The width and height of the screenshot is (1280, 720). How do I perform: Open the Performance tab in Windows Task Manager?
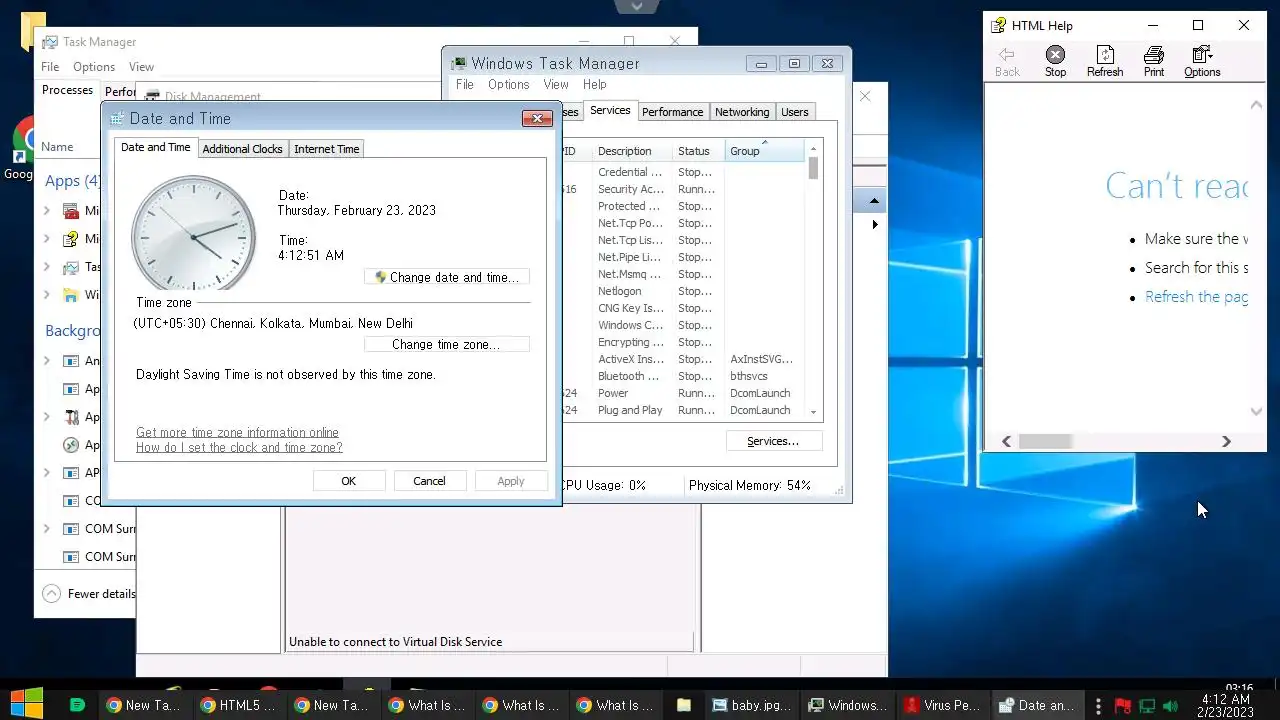pyautogui.click(x=672, y=112)
